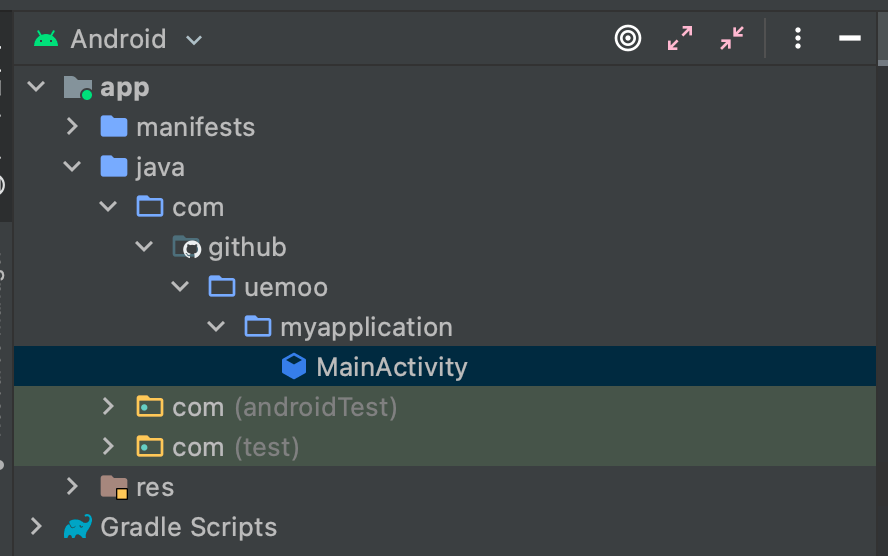This screenshot has height=556, width=888.
Task: Click the Collapse All arrows icon
Action: [x=732, y=39]
